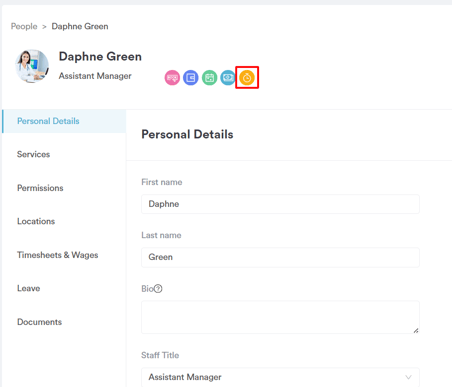Click the Daphne Green breadcrumb text

pyautogui.click(x=80, y=26)
